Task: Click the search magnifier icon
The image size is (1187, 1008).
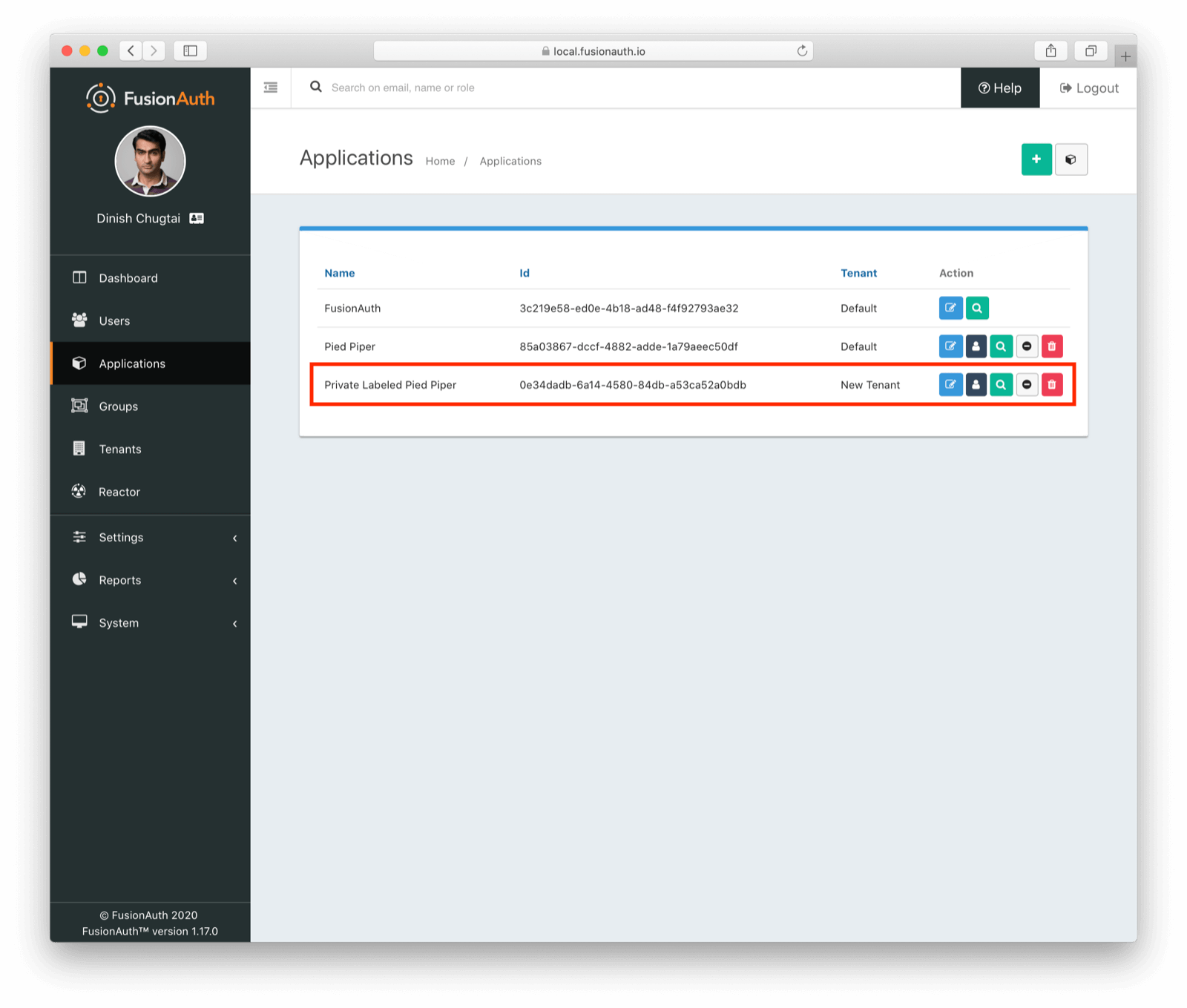Action: tap(316, 87)
